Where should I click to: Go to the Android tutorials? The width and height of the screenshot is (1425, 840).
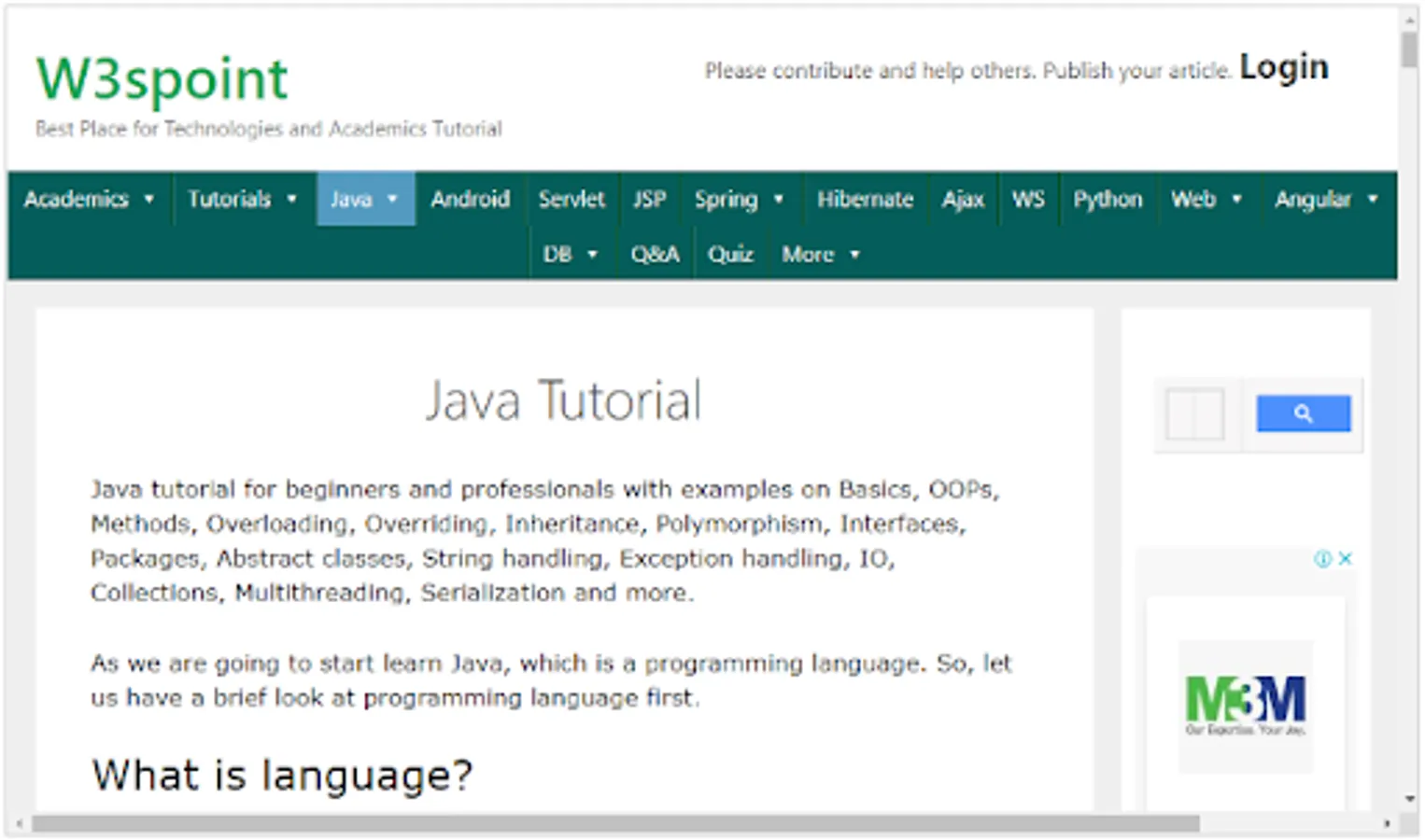click(x=470, y=199)
